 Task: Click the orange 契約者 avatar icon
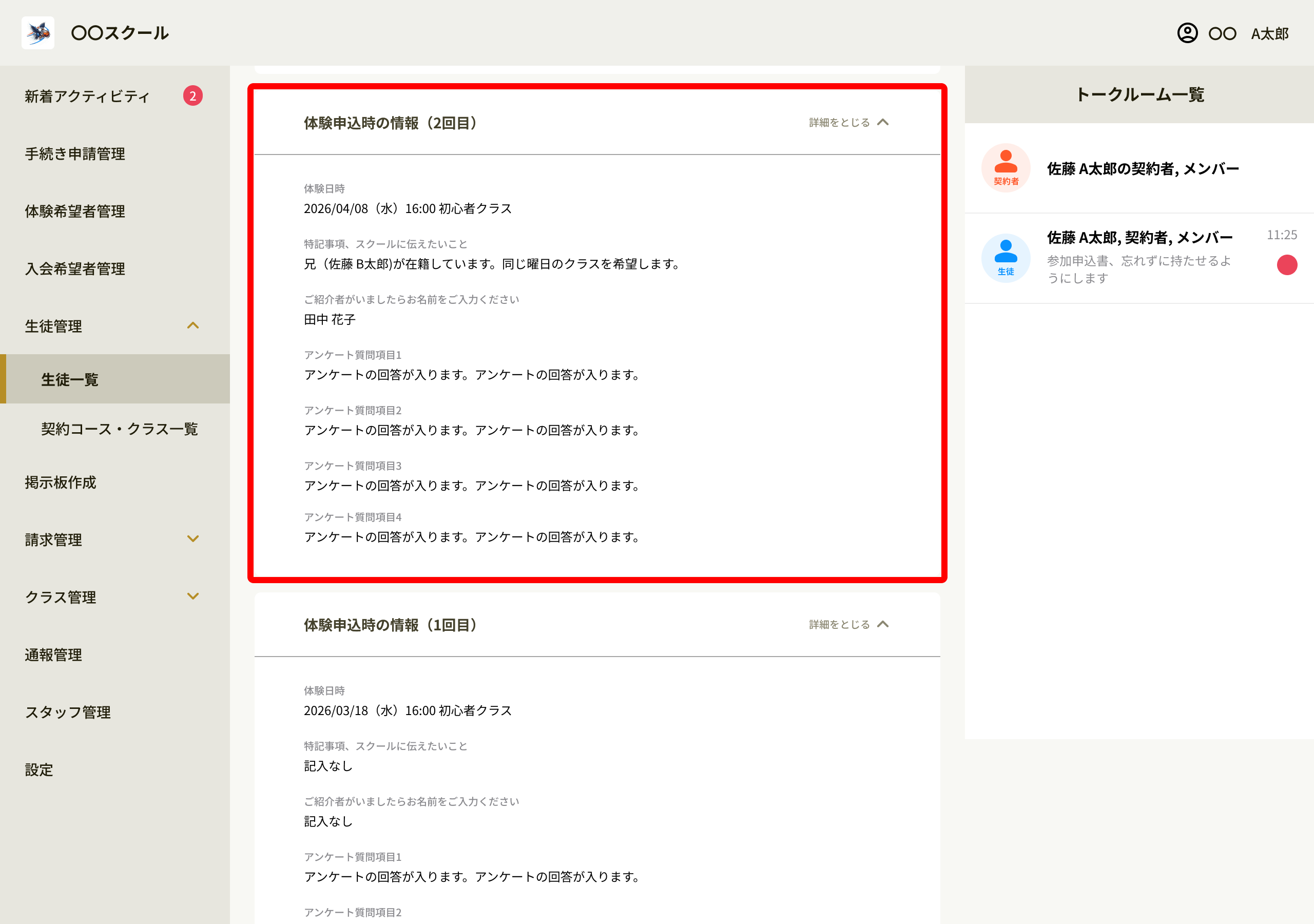point(1006,168)
